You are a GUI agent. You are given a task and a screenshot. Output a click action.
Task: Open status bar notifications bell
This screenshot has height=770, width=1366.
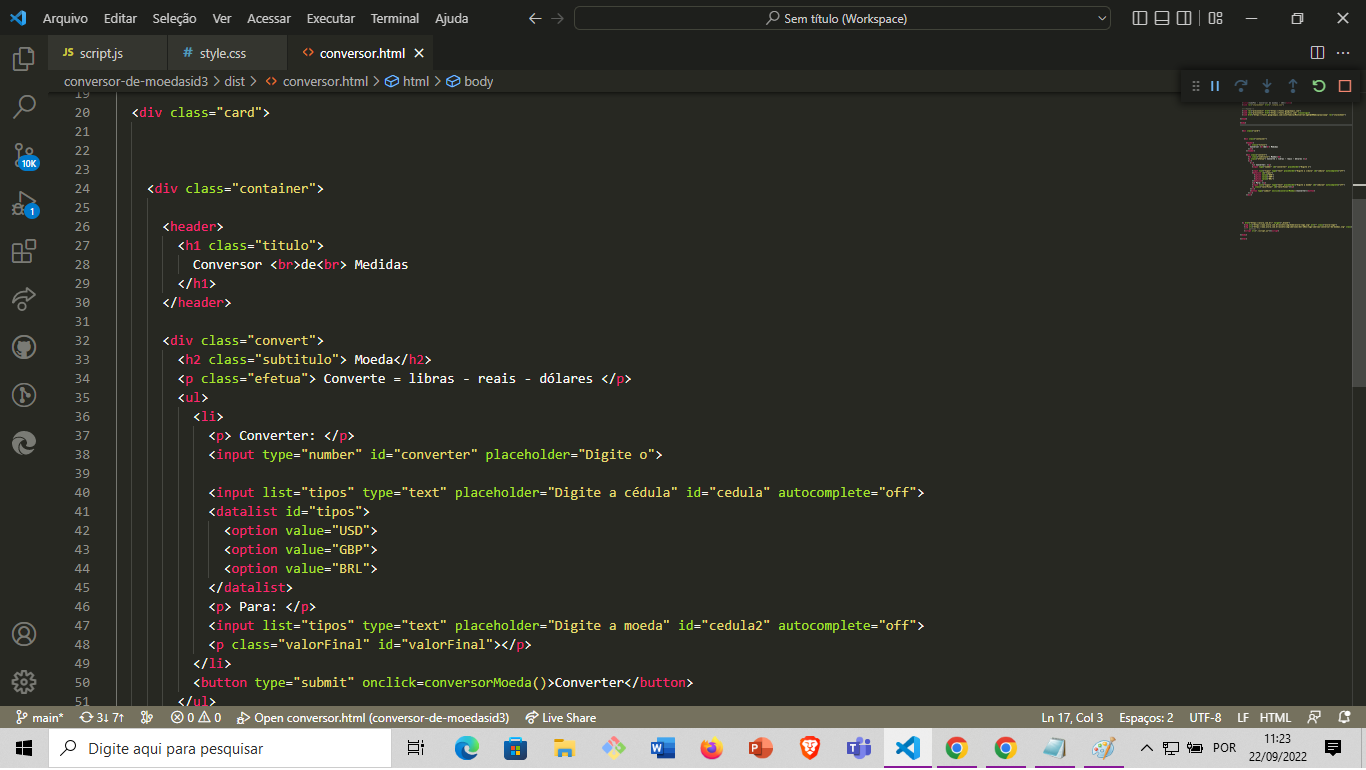[1343, 717]
